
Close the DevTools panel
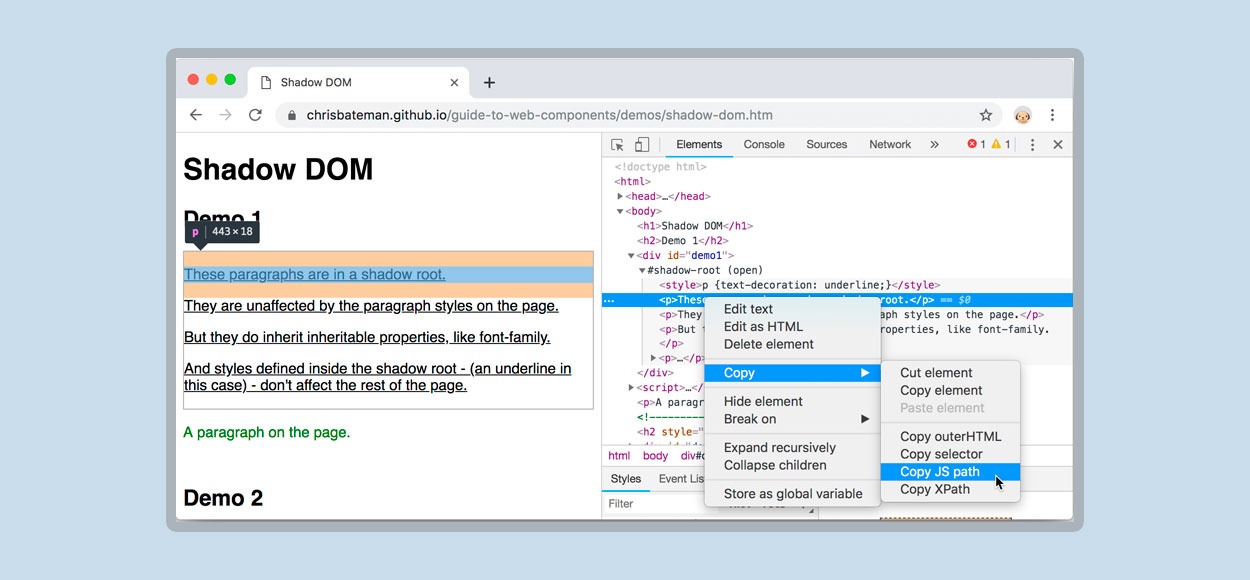[x=1058, y=145]
